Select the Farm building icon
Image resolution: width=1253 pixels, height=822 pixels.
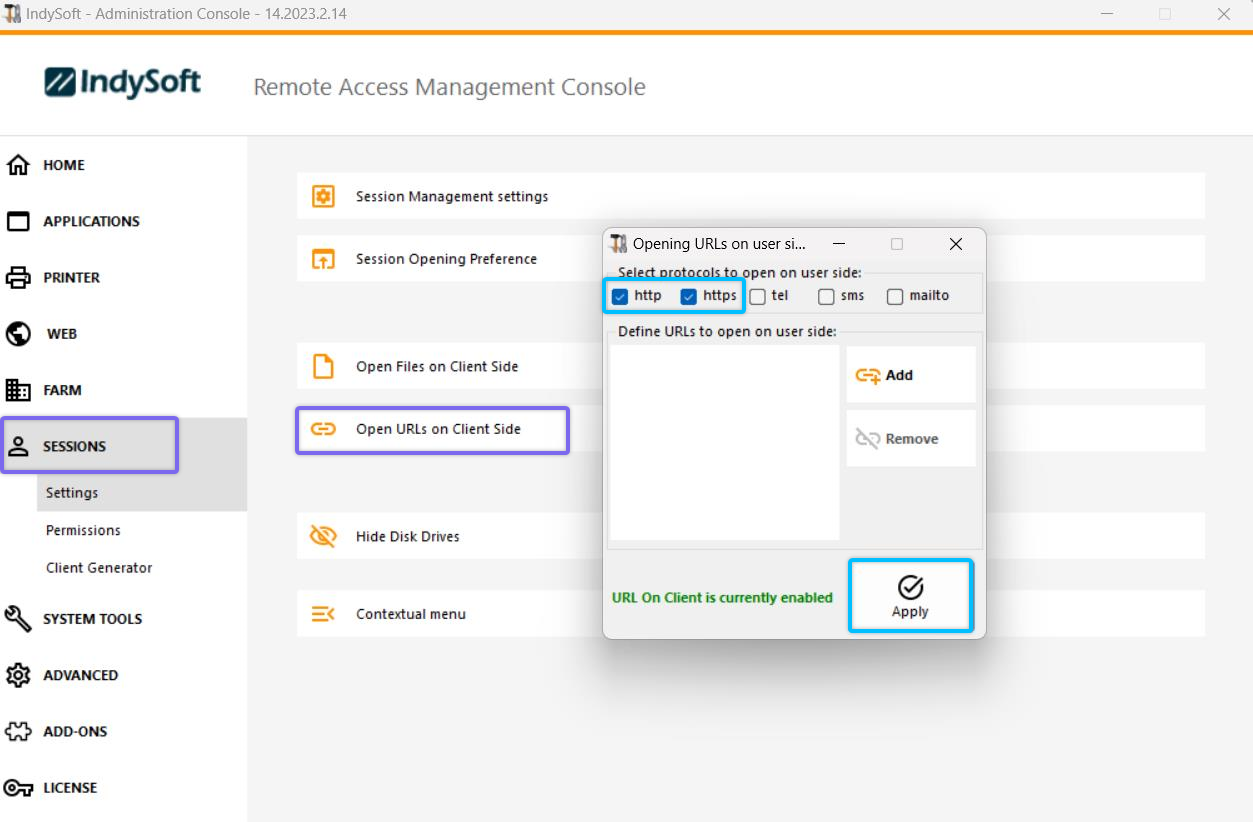[x=18, y=390]
